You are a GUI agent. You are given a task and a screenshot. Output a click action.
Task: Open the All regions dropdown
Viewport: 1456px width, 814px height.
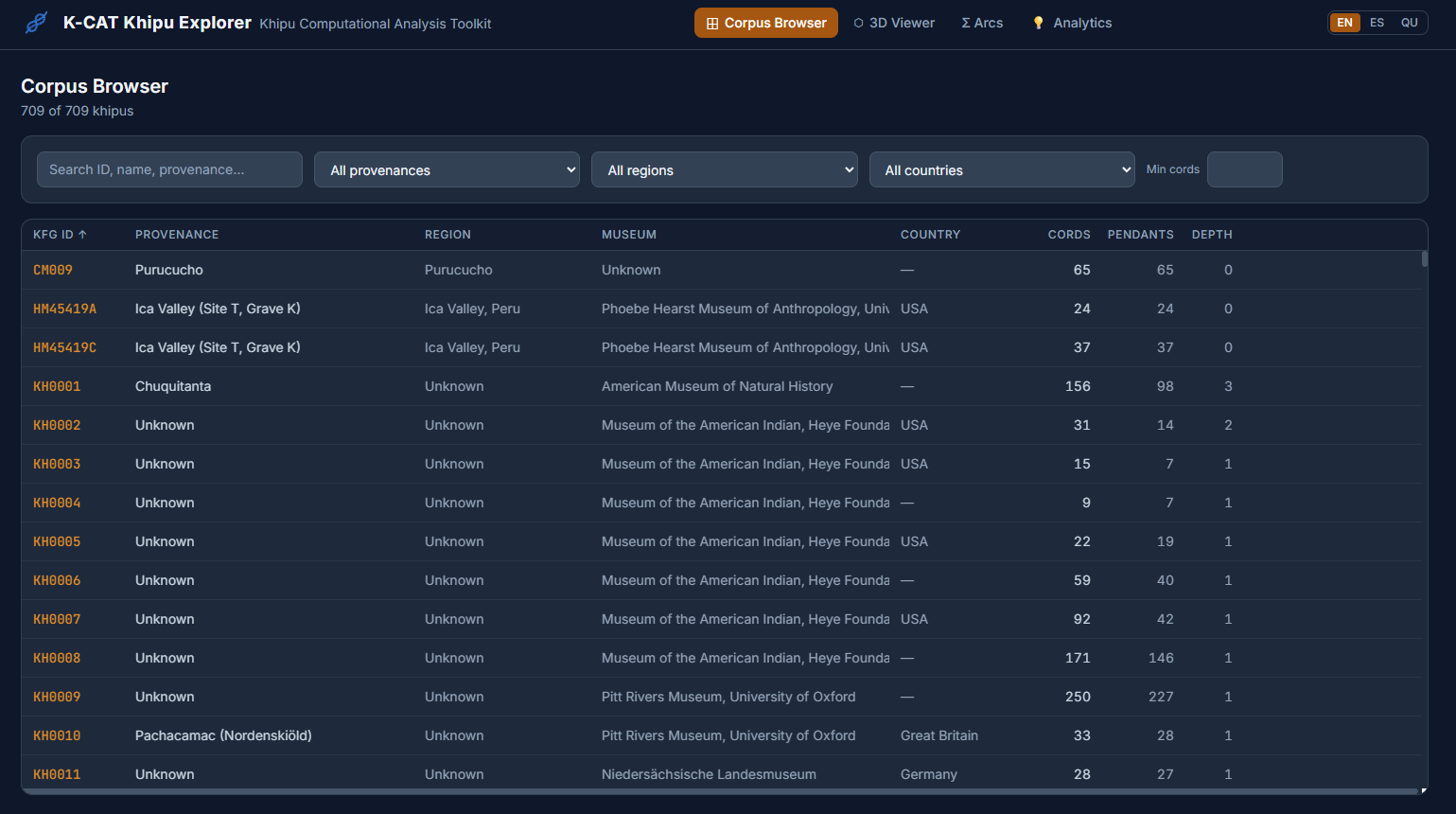(x=724, y=170)
